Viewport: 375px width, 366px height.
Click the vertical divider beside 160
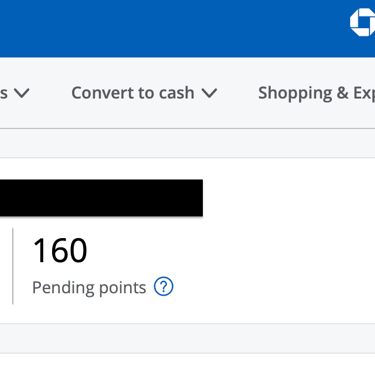13,266
